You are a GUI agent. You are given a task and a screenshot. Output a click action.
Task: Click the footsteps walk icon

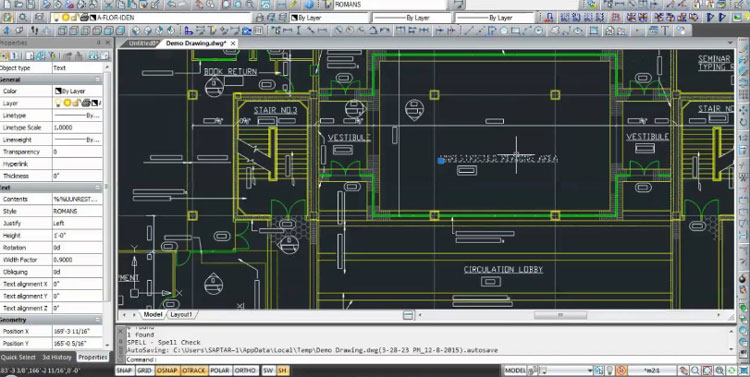tap(34, 30)
